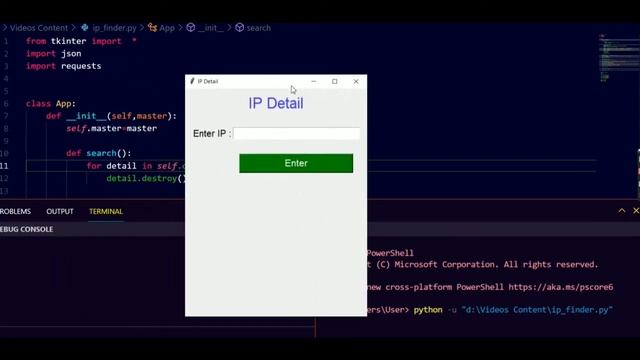Click the ip_finder.py path in terminal command
The width and height of the screenshot is (640, 360).
coord(537,310)
